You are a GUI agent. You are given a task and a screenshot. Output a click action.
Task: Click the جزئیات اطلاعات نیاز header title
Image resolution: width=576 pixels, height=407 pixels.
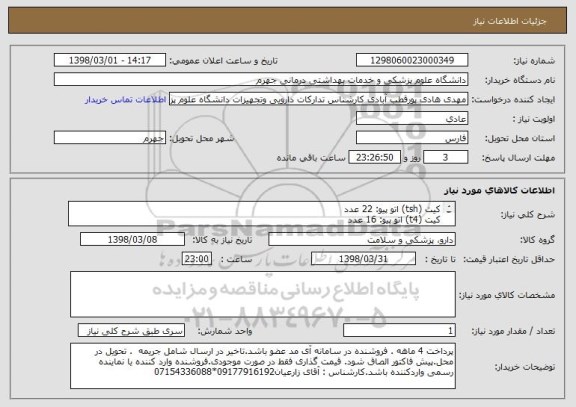click(x=510, y=21)
